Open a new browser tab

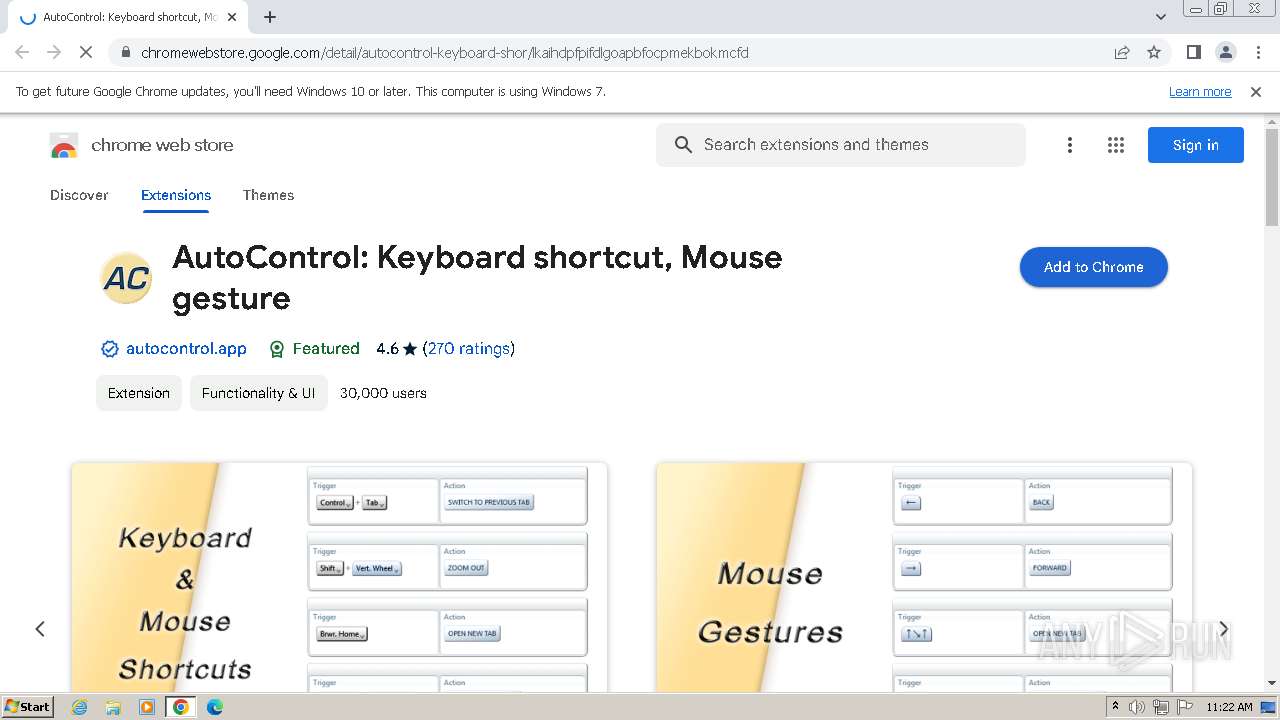coord(270,17)
